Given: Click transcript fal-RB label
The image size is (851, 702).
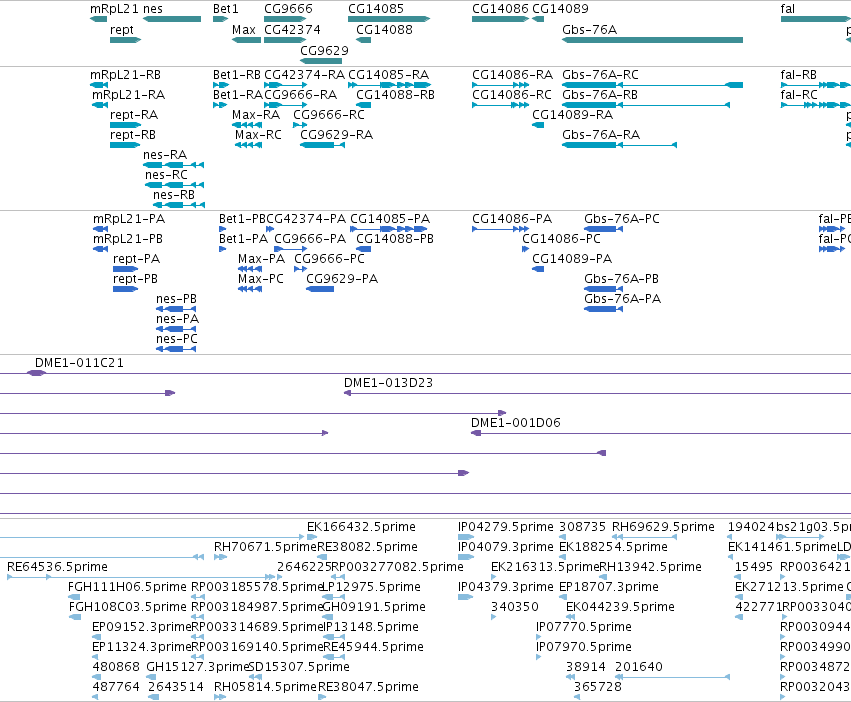Looking at the screenshot, I should click(x=798, y=75).
